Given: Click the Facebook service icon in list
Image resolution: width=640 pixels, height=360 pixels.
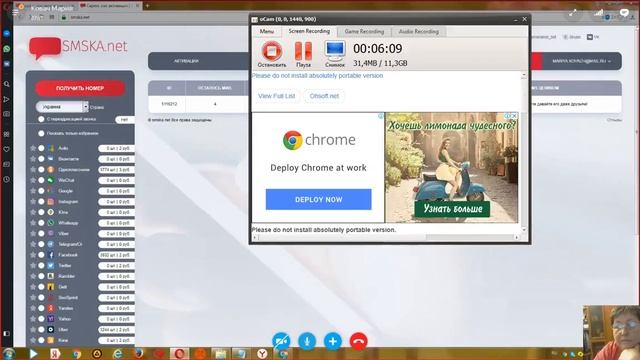Looking at the screenshot, I should click(x=51, y=255).
